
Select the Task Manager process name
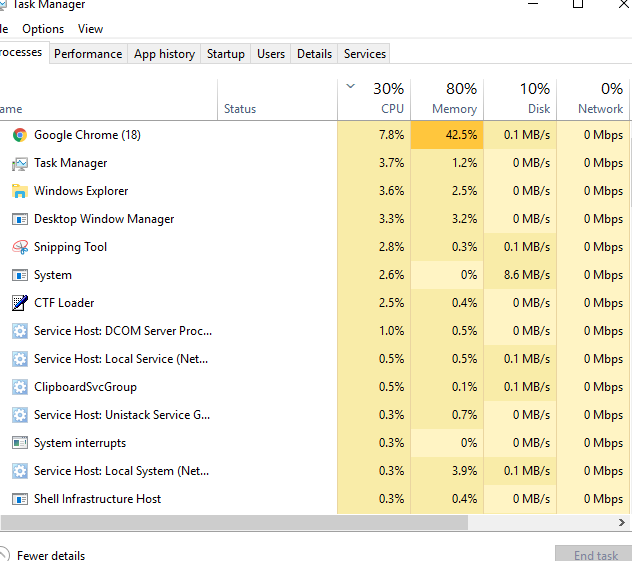pos(71,163)
